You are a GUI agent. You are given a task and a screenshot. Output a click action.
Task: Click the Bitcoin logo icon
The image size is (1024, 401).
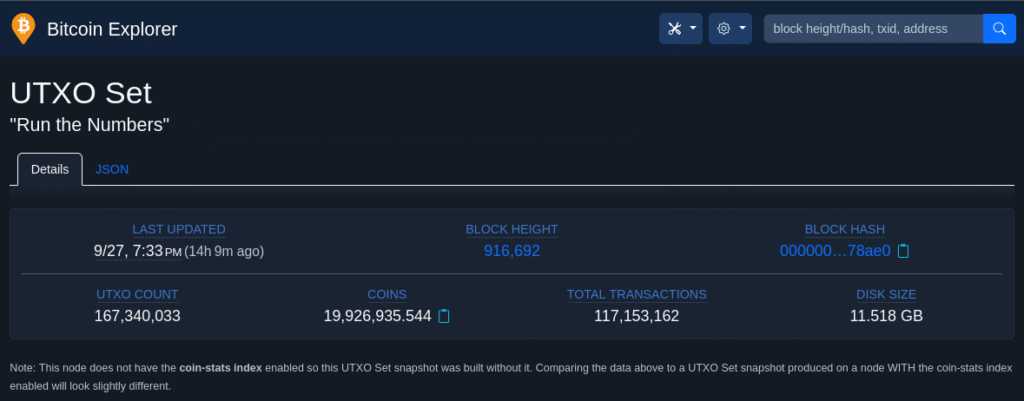(x=22, y=29)
